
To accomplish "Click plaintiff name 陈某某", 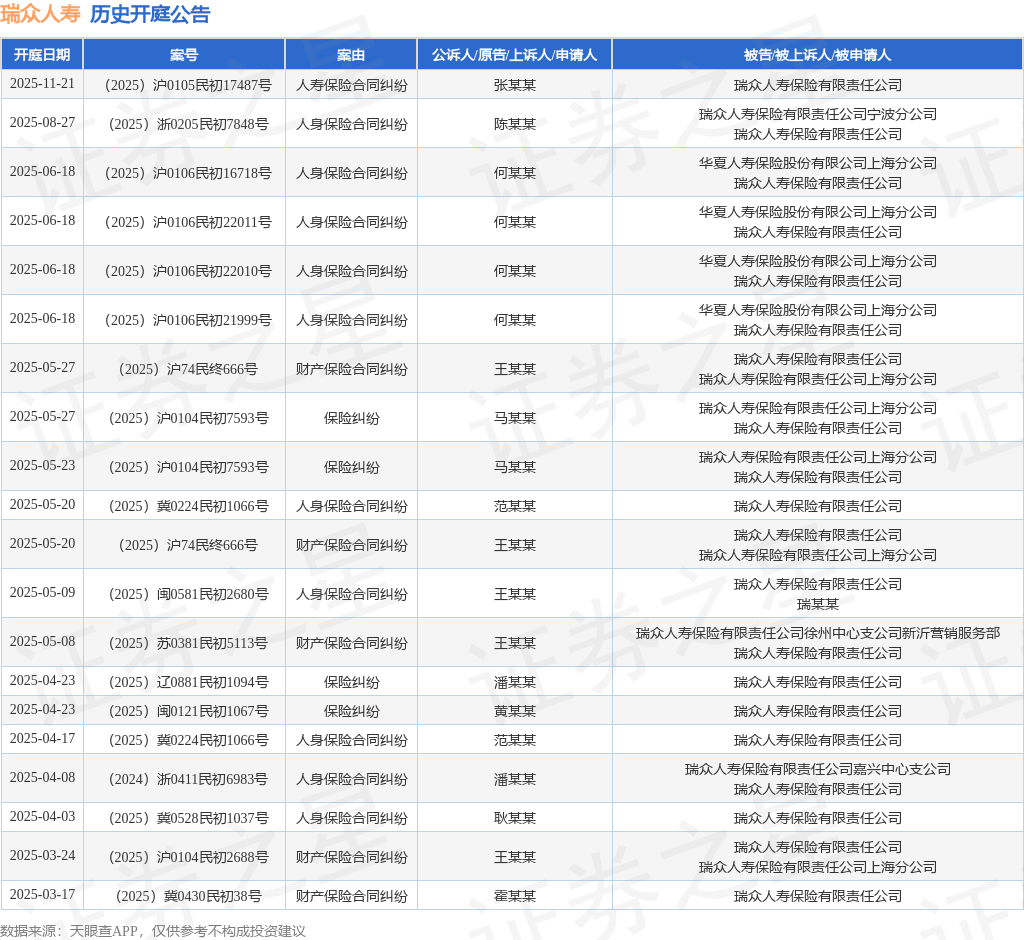I will pyautogui.click(x=515, y=124).
